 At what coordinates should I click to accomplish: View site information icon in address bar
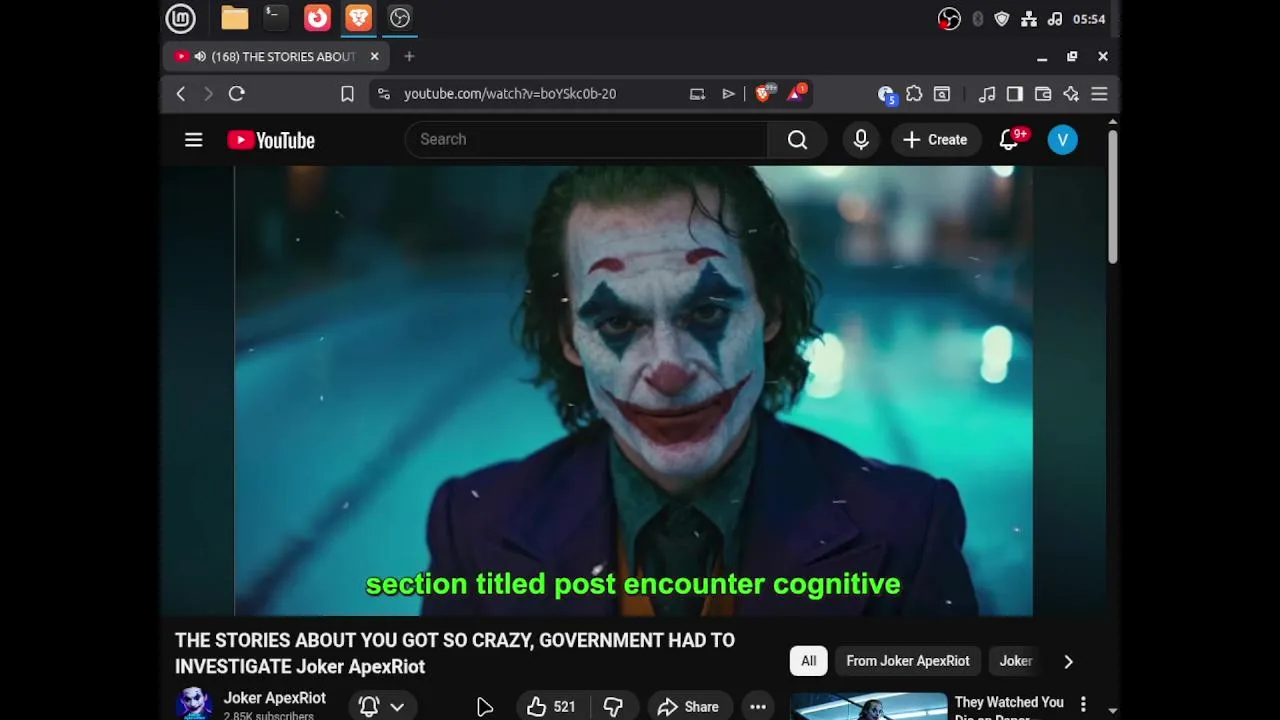[x=384, y=94]
